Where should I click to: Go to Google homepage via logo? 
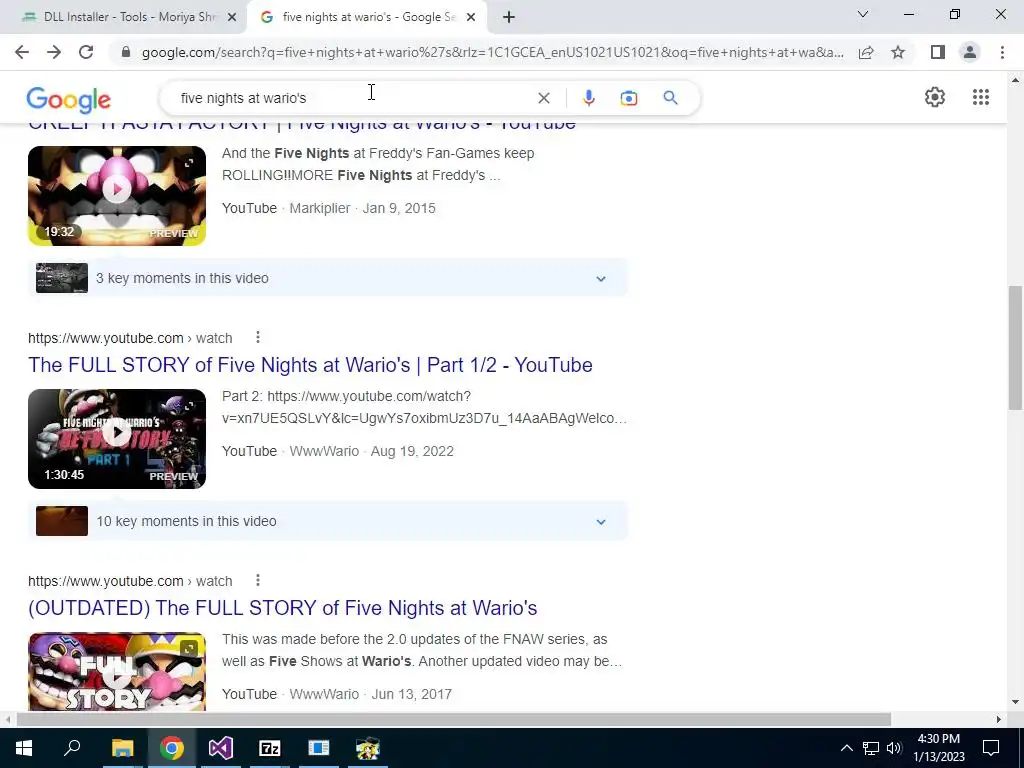click(x=69, y=100)
